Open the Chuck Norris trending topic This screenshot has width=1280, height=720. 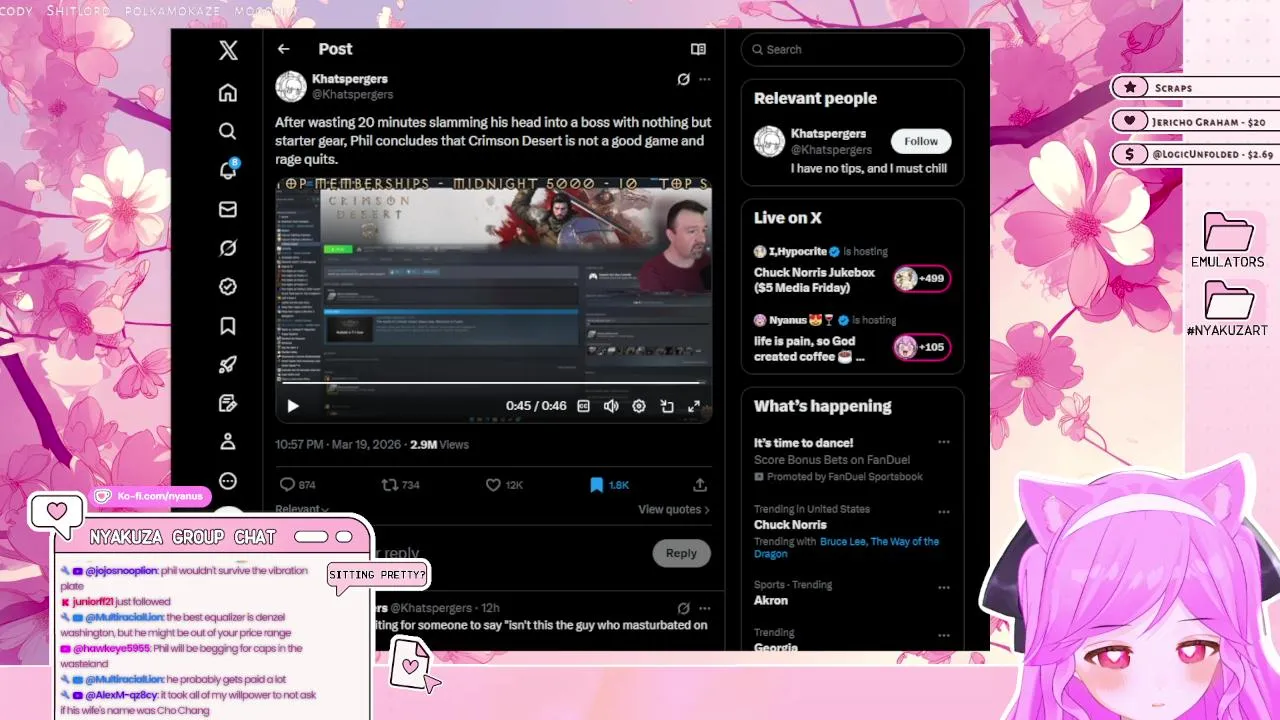[790, 524]
